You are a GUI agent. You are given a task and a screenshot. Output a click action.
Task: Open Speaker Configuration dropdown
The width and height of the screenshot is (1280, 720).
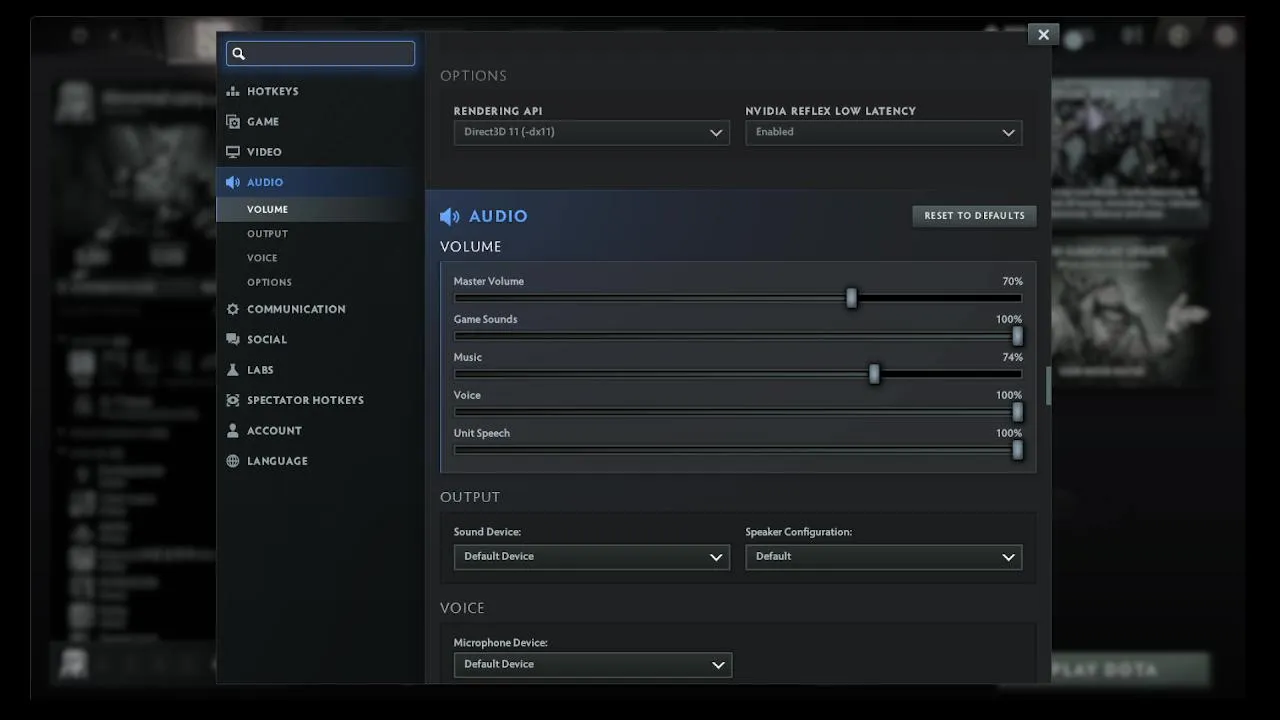(x=884, y=557)
